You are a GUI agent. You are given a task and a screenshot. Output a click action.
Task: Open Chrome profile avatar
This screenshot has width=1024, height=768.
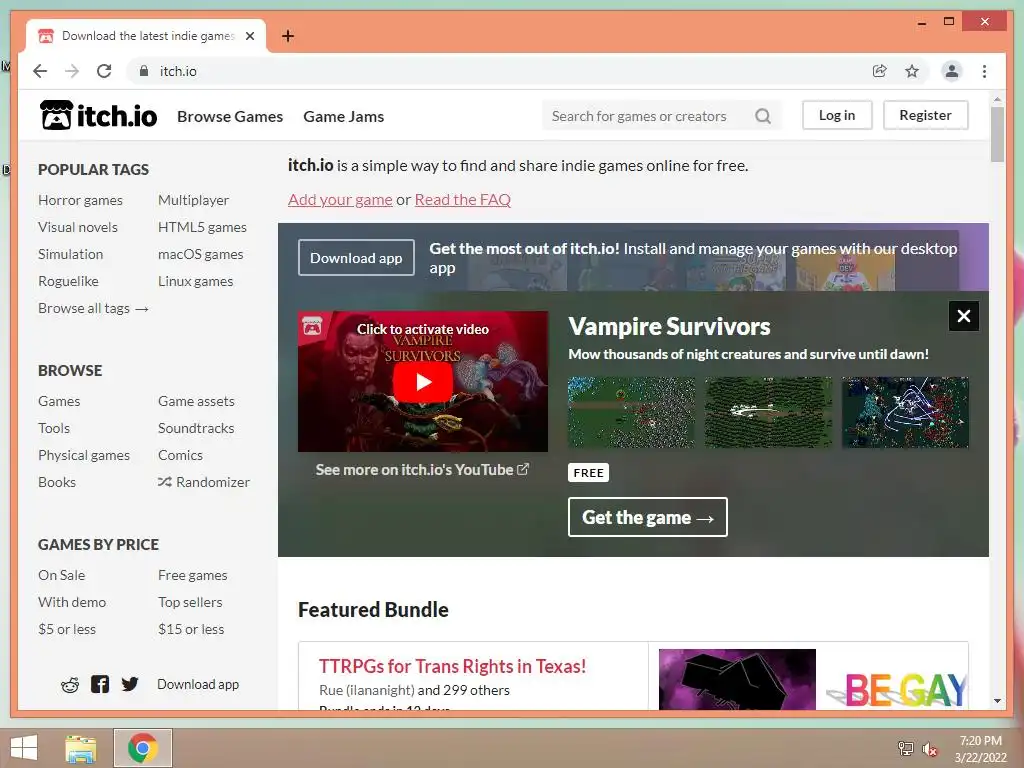[952, 71]
